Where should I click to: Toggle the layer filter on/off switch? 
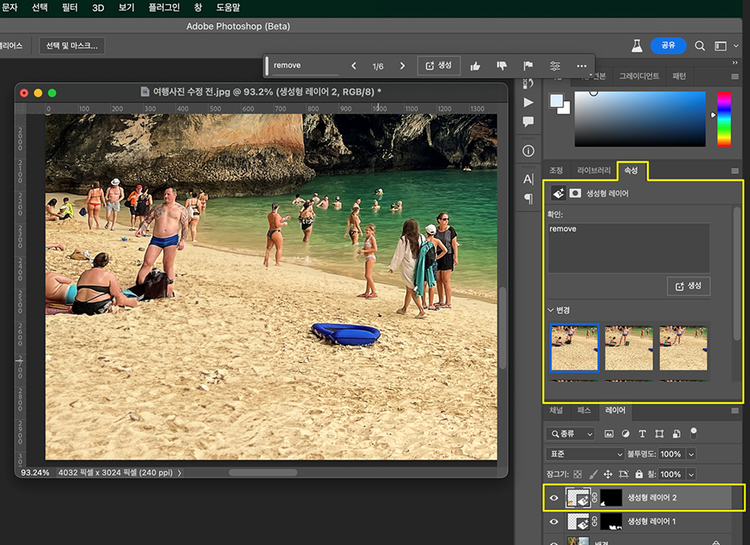[x=694, y=432]
